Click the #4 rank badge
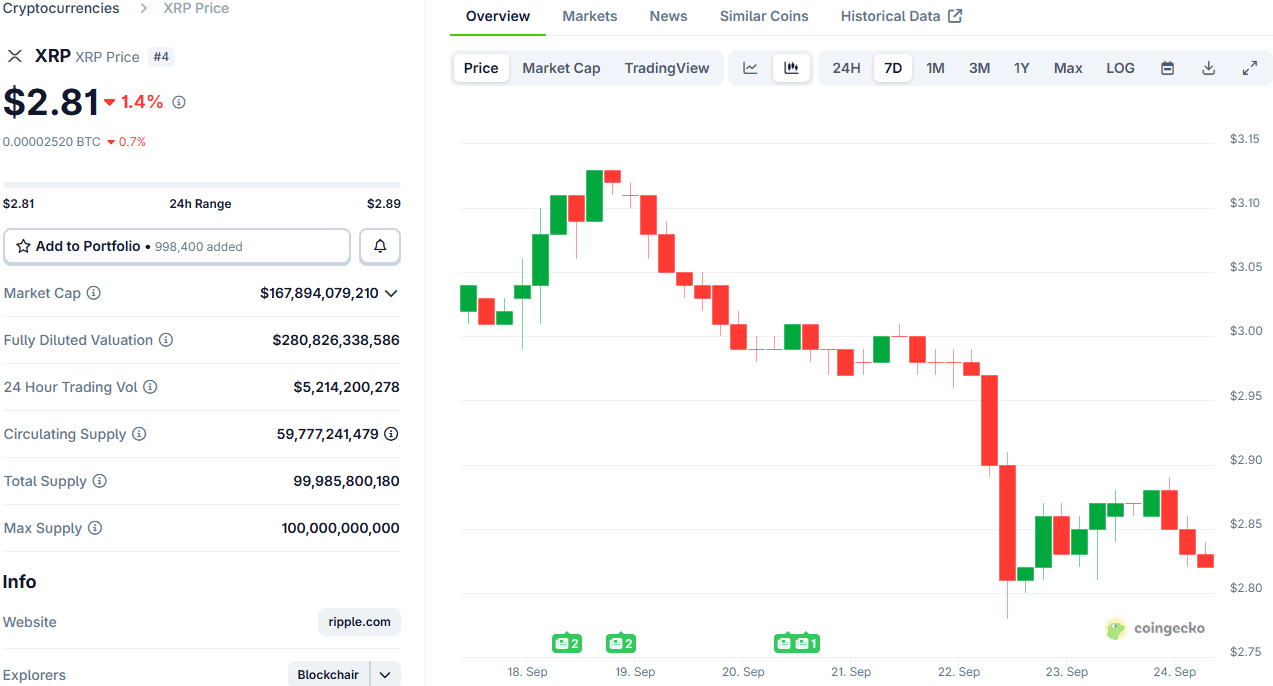This screenshot has height=686, width=1273. (161, 57)
